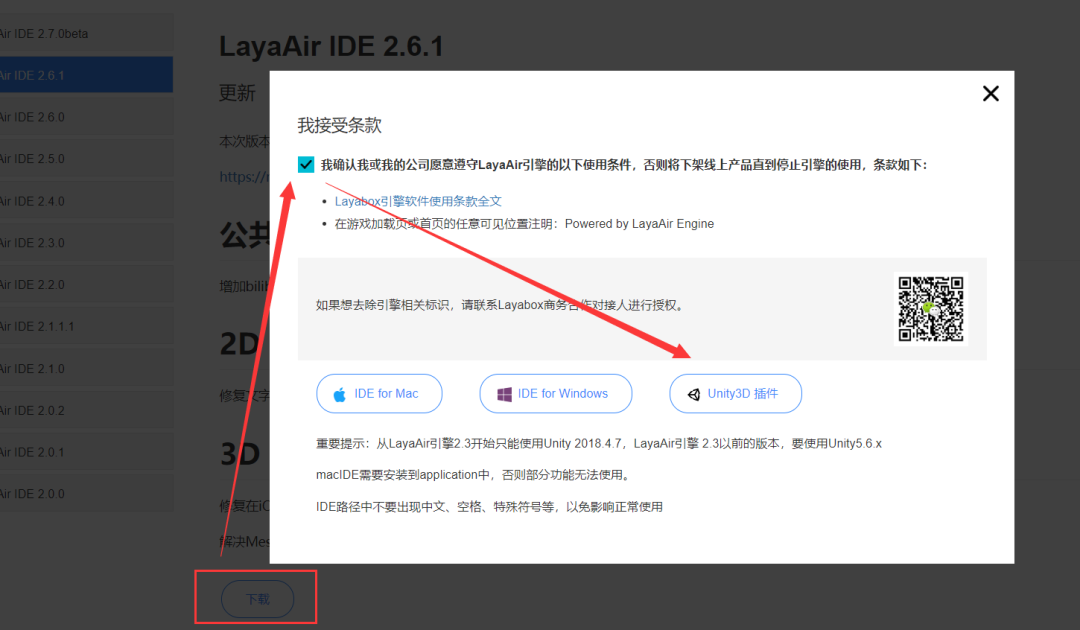This screenshot has width=1080, height=630.
Task: Click the 重要提示 Unity 2018.4.7 notice
Action: [x=599, y=443]
